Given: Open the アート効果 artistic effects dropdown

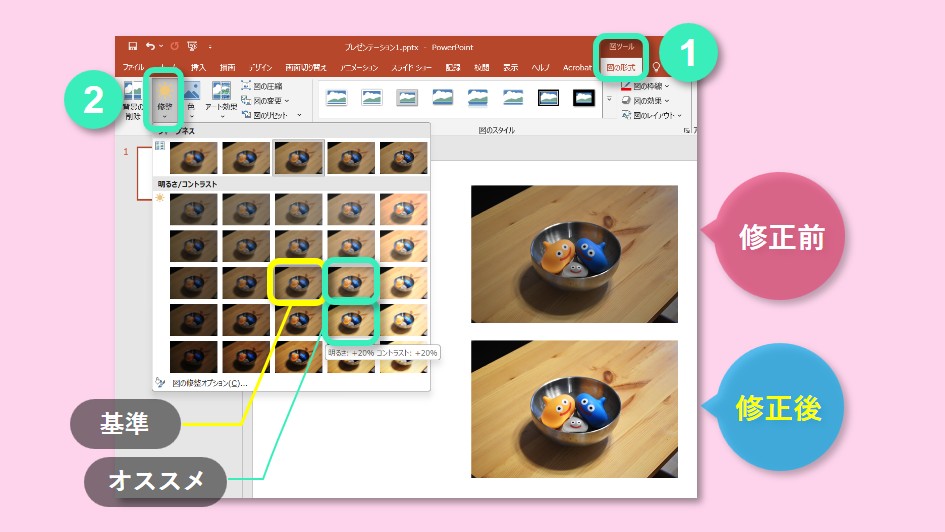Looking at the screenshot, I should (221, 99).
